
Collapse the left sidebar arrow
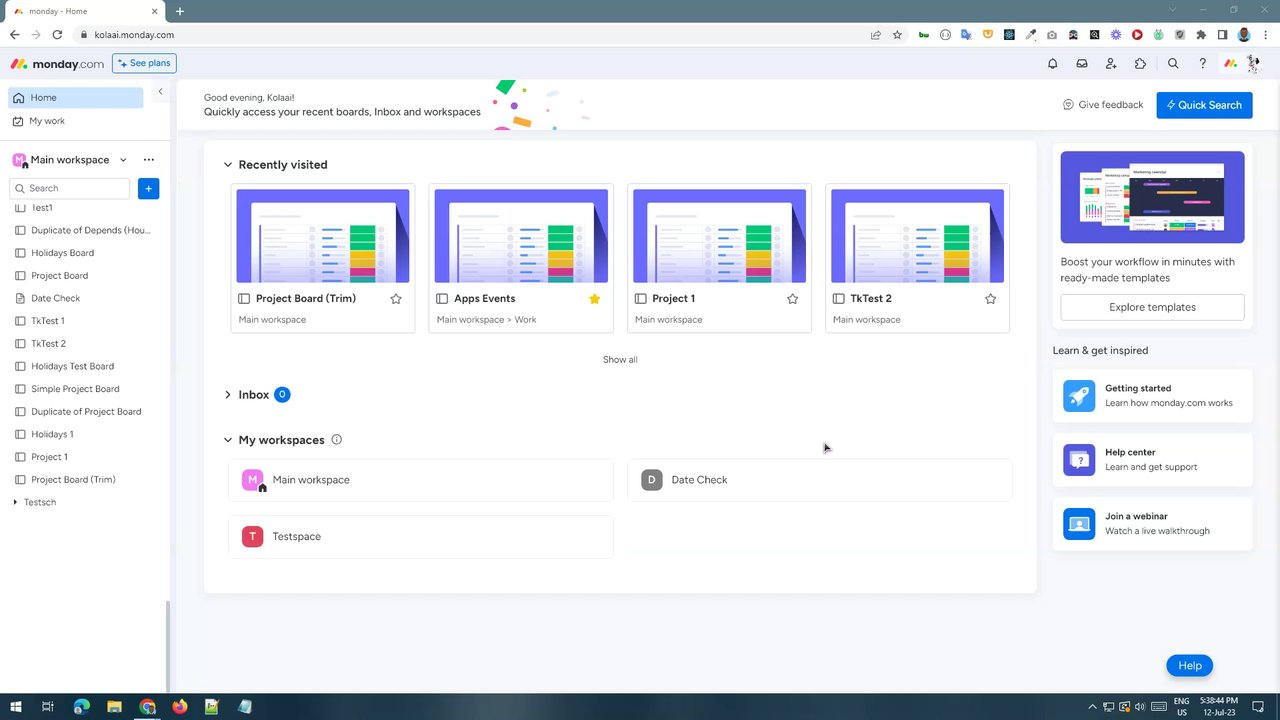click(x=160, y=92)
